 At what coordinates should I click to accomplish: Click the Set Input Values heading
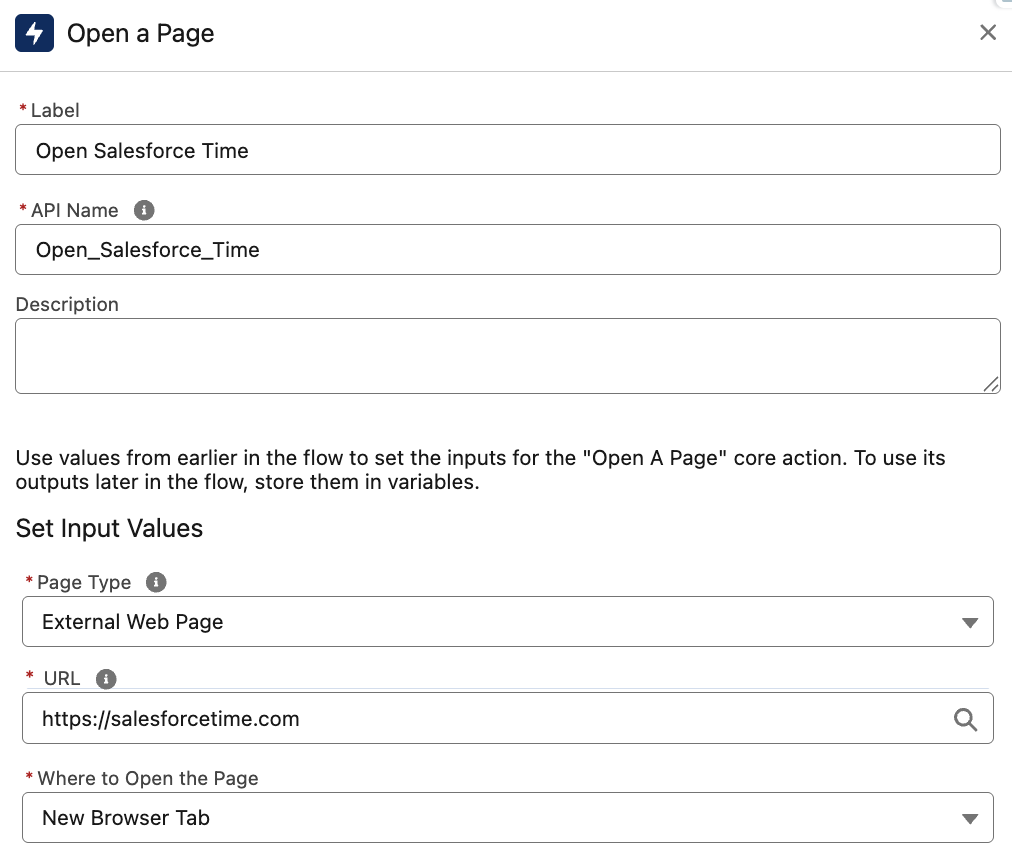click(x=109, y=528)
